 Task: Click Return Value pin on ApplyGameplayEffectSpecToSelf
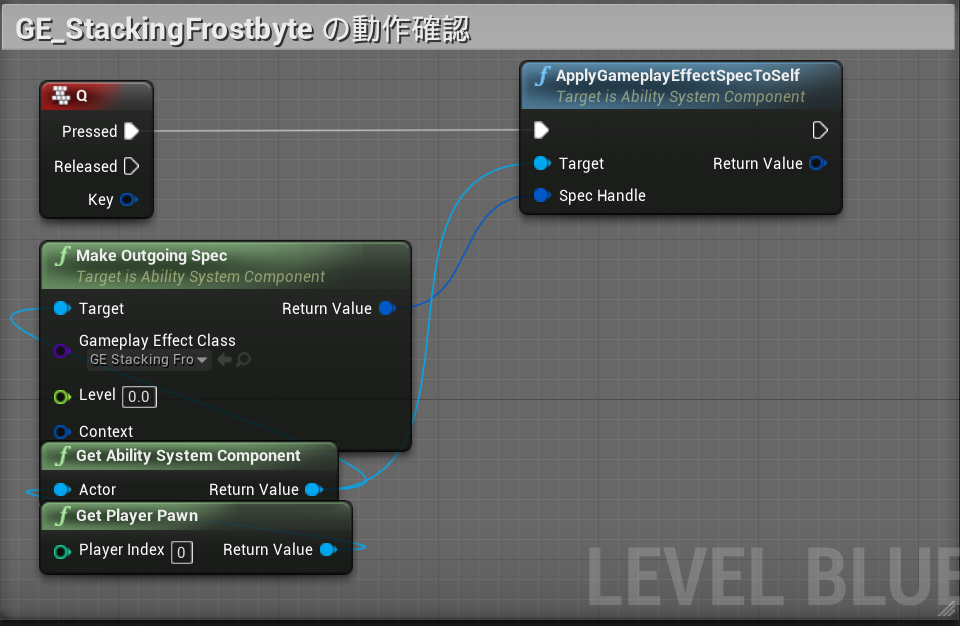click(818, 163)
